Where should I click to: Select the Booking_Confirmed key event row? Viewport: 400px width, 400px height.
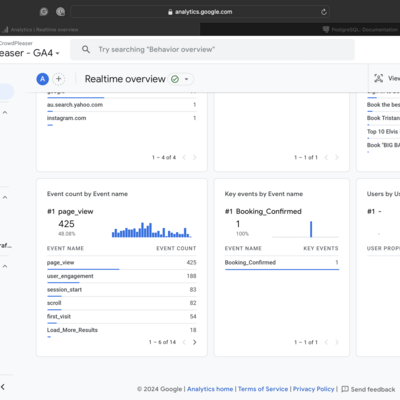[x=282, y=263]
